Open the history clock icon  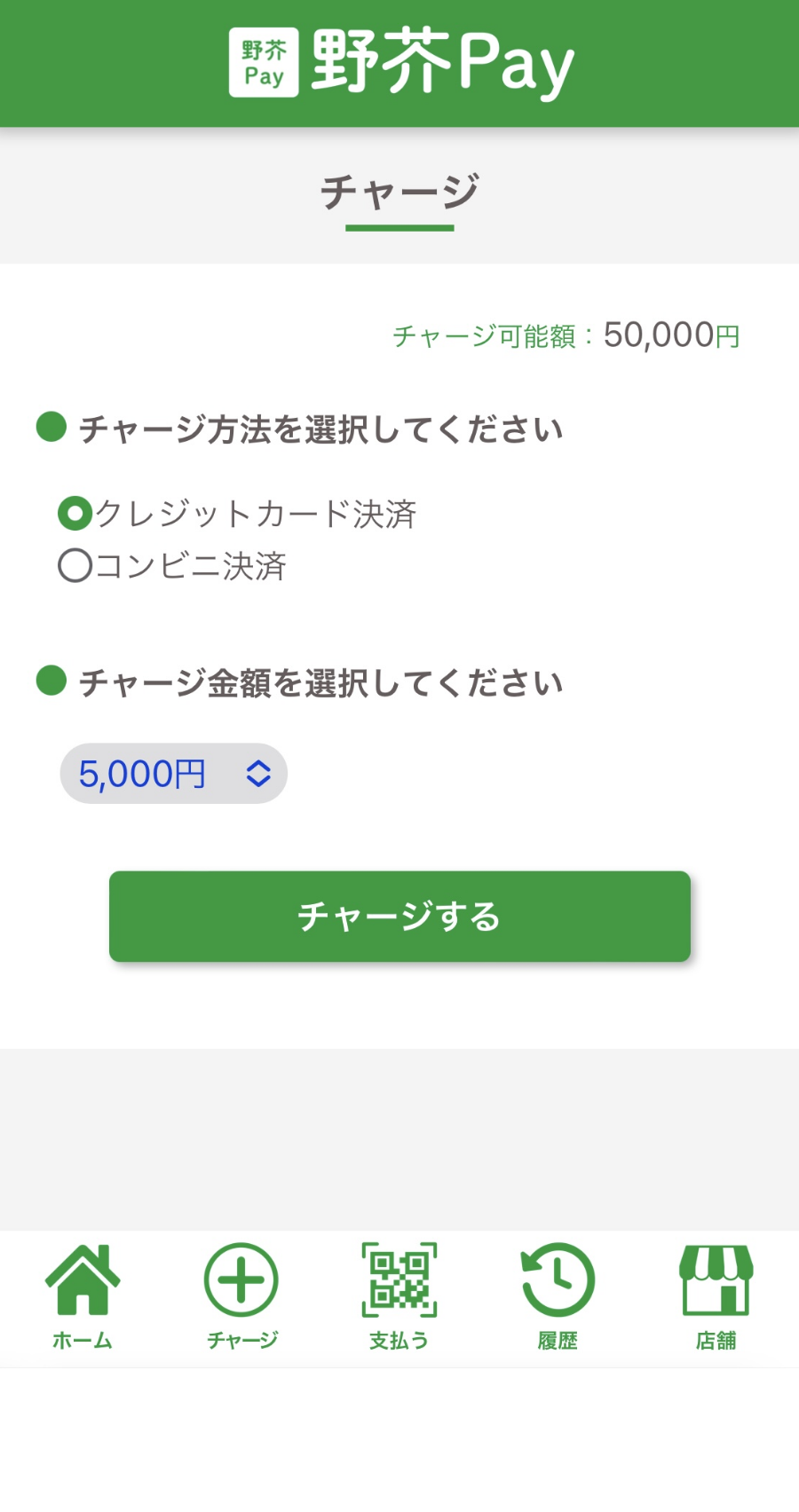coord(558,1280)
